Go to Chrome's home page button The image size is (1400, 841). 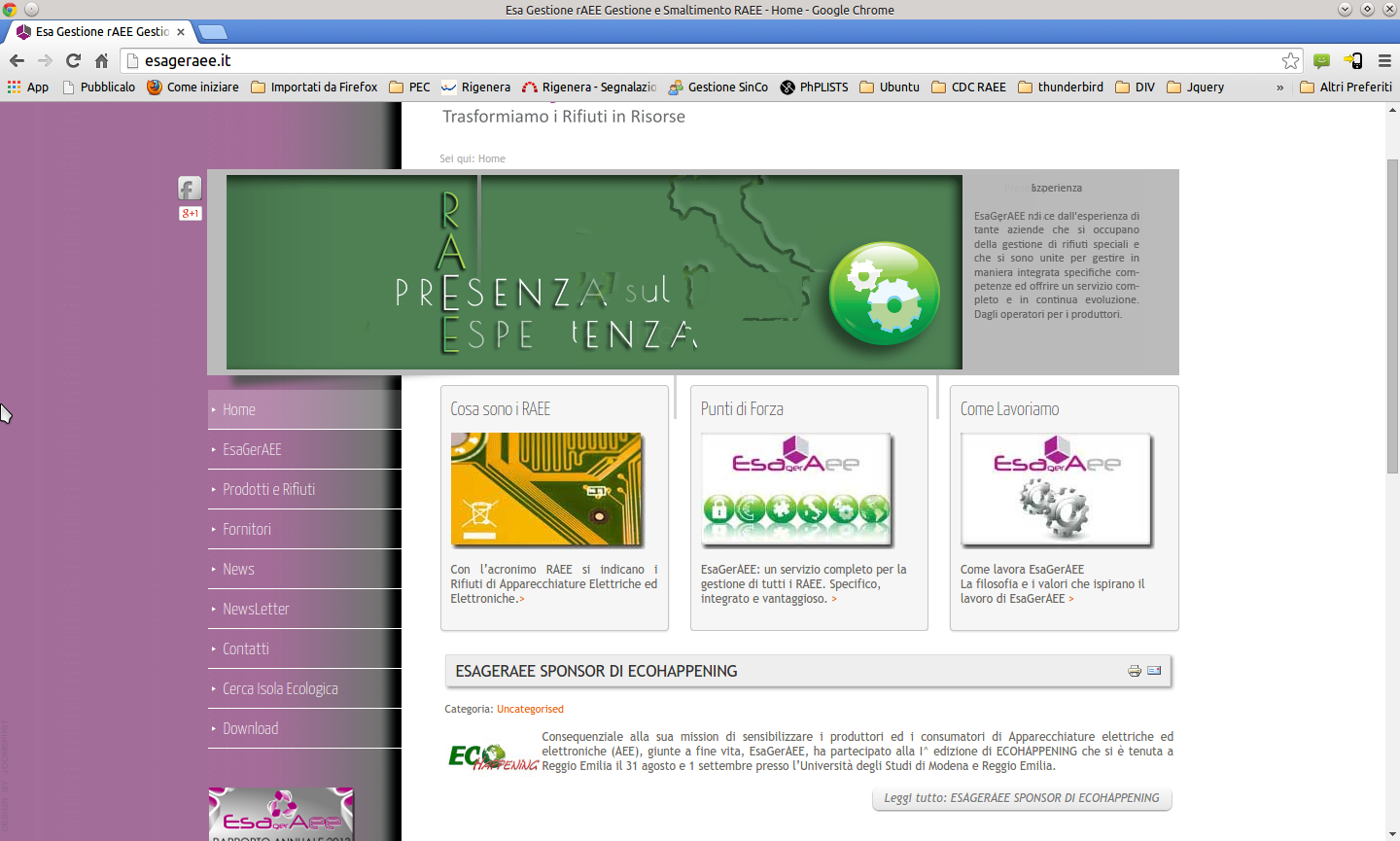101,60
